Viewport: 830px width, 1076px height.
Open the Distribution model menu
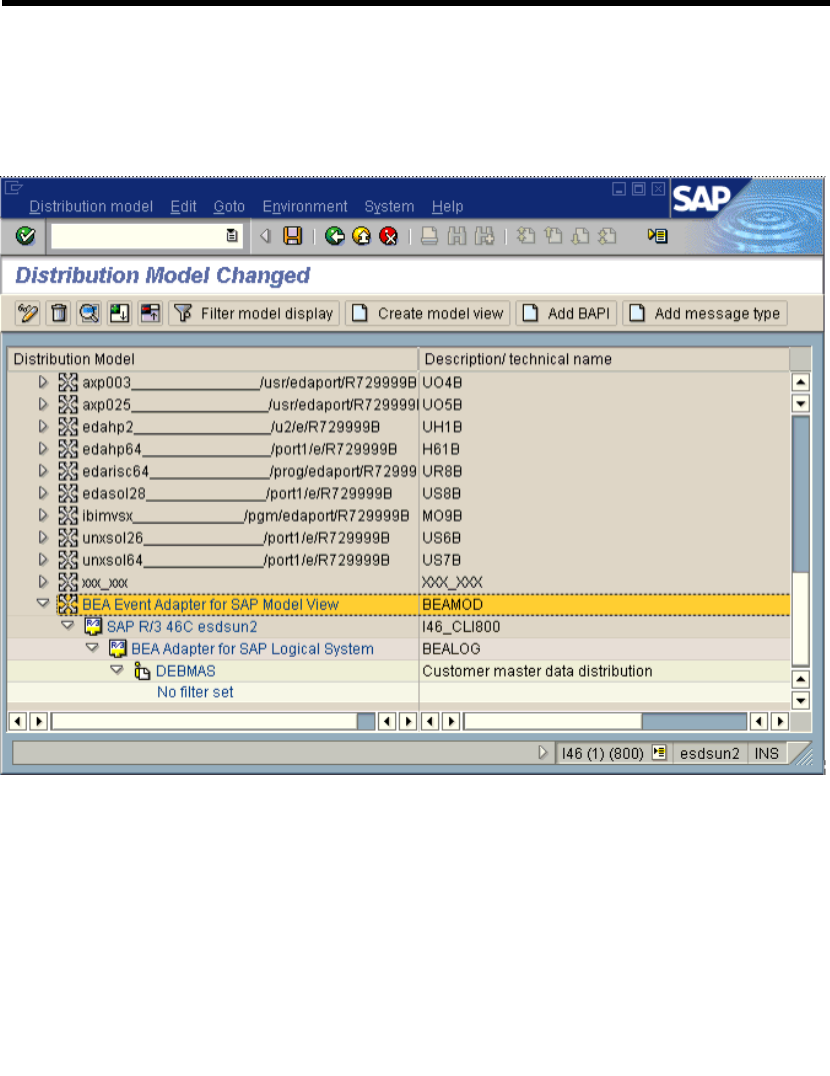pyautogui.click(x=91, y=207)
